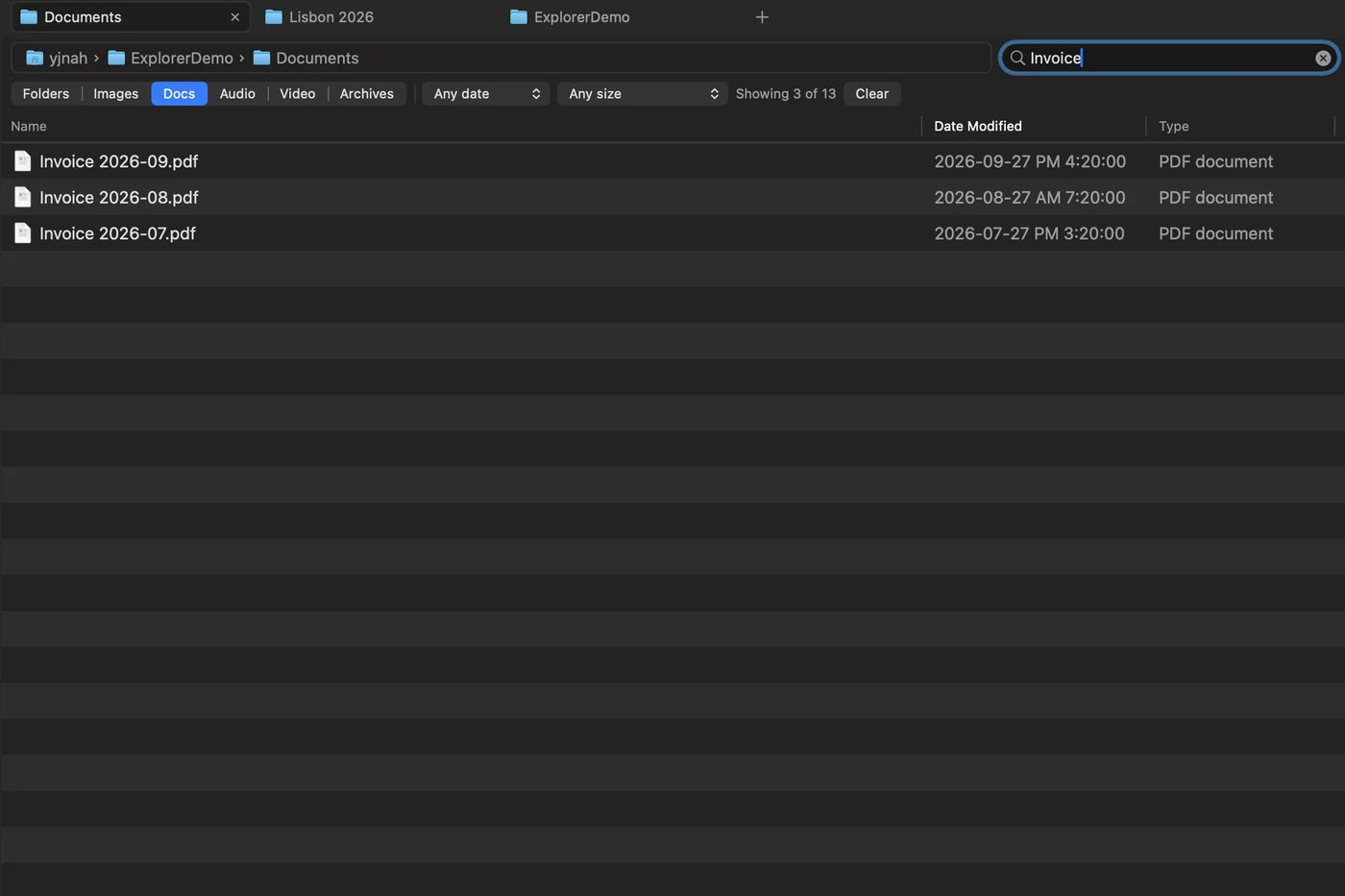Select file name Invoice 2026-09.pdf
The image size is (1345, 896).
pyautogui.click(x=119, y=161)
